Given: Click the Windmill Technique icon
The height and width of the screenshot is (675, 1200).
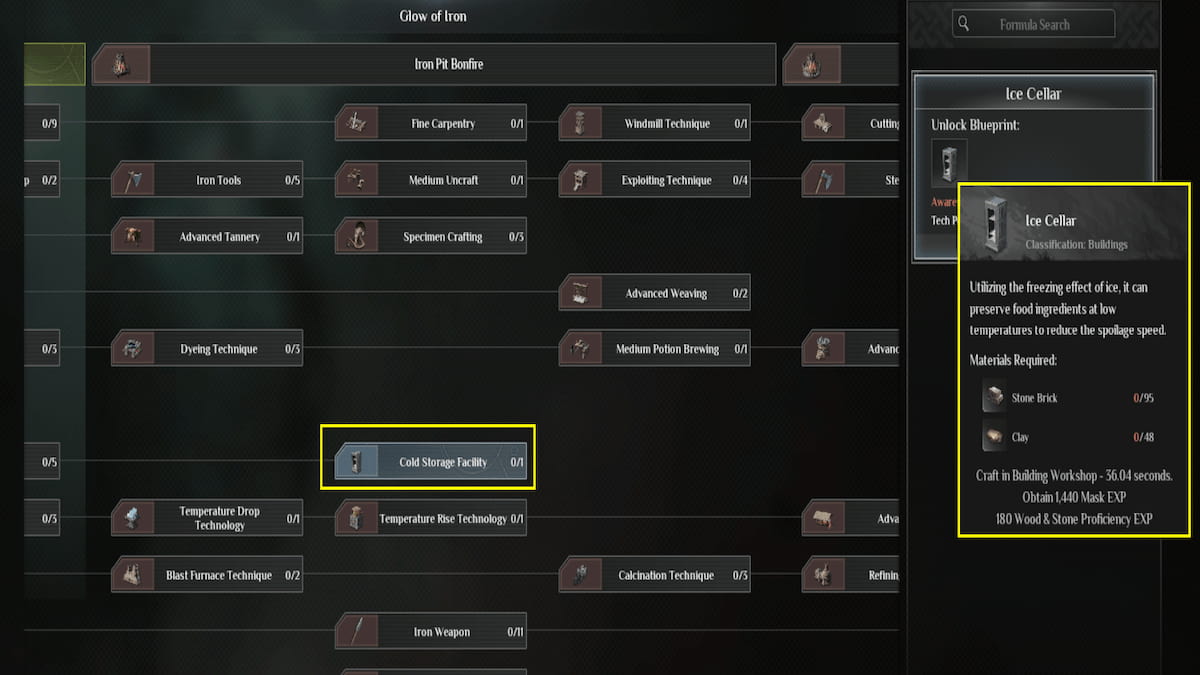Looking at the screenshot, I should [x=580, y=124].
